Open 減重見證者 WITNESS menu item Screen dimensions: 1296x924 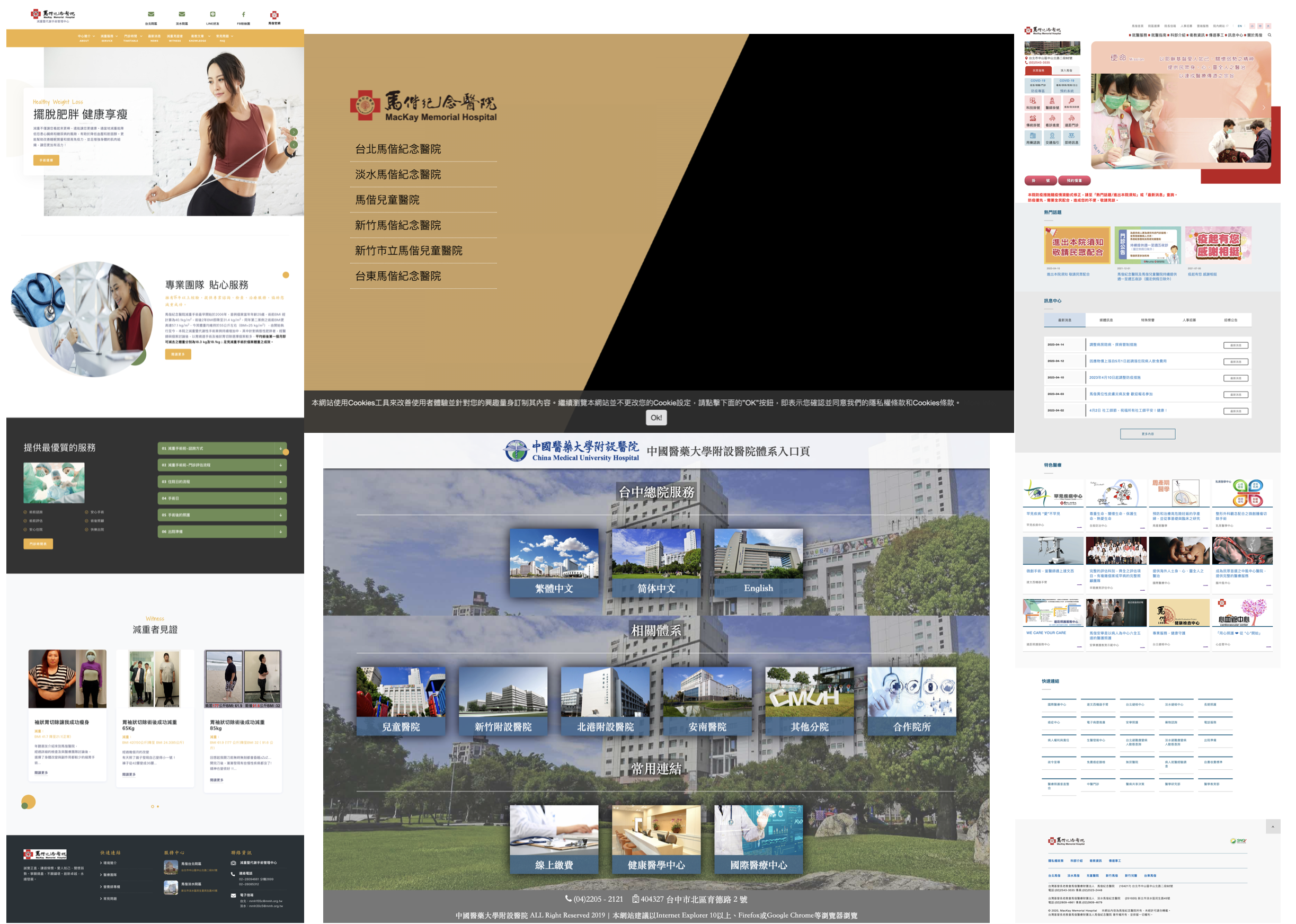coord(175,38)
